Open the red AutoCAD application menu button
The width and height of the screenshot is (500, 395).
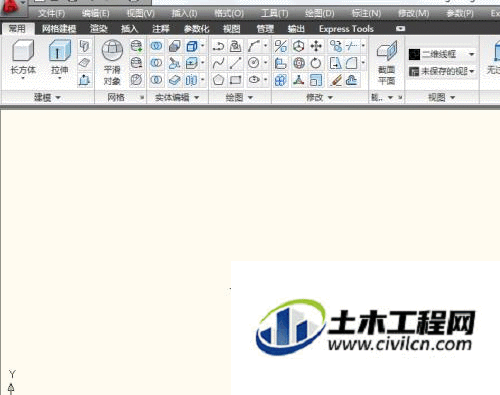[x=11, y=7]
